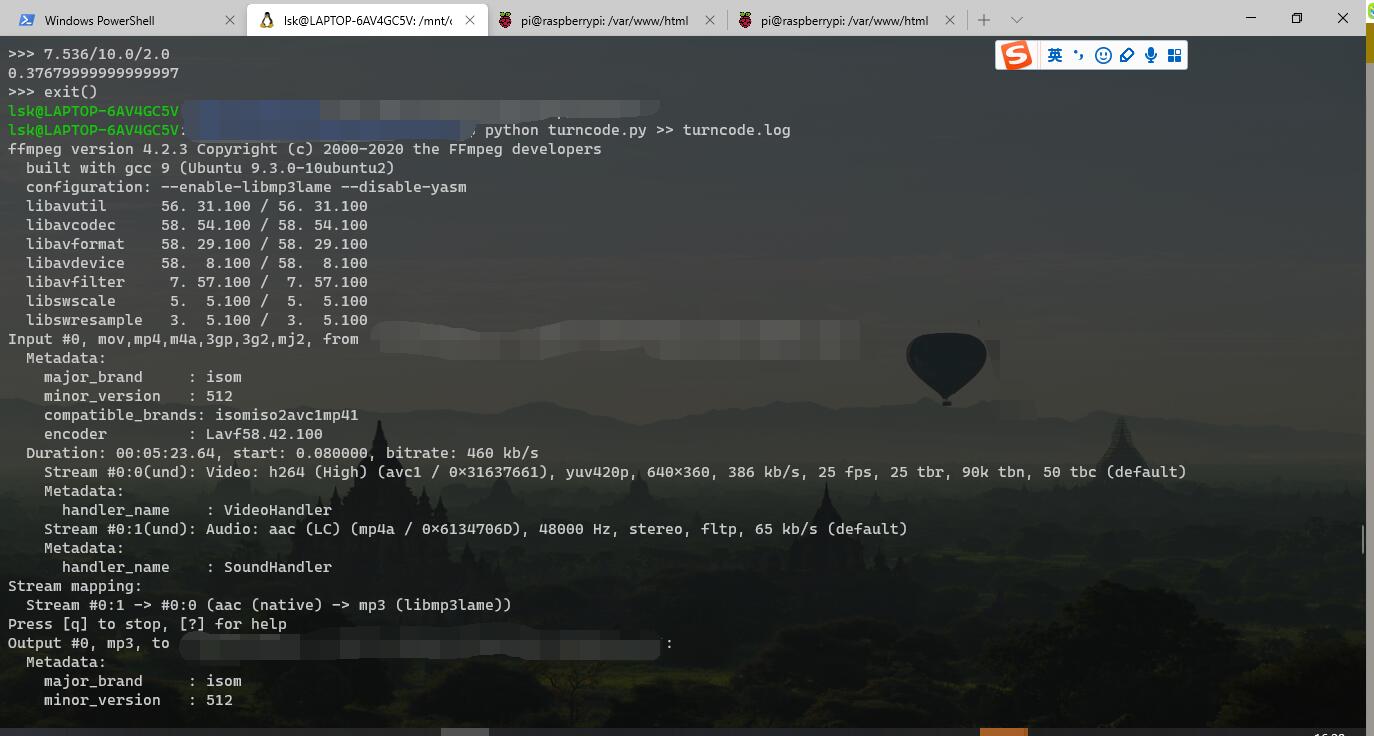
Task: Close the pi@raspberrypi tab beside the plus button
Action: [950, 20]
